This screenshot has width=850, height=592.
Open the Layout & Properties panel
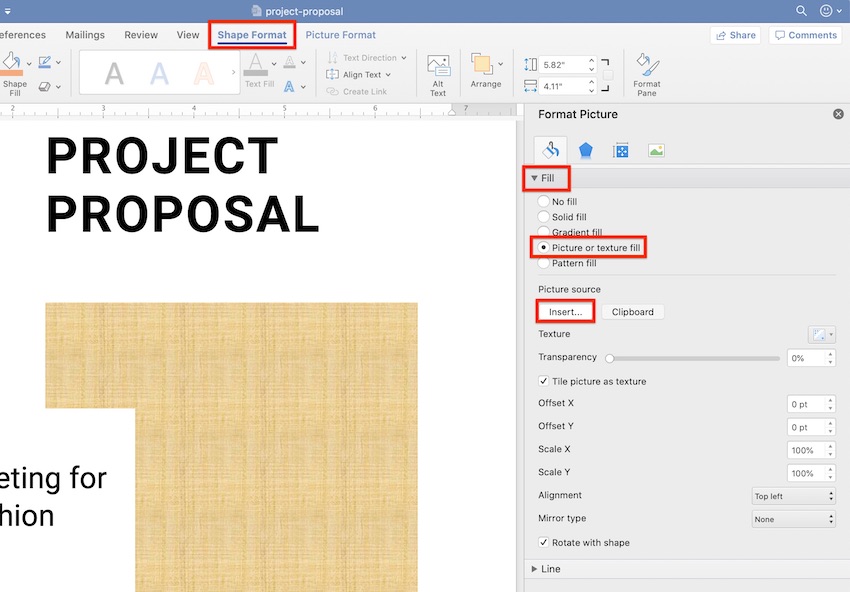(x=621, y=147)
